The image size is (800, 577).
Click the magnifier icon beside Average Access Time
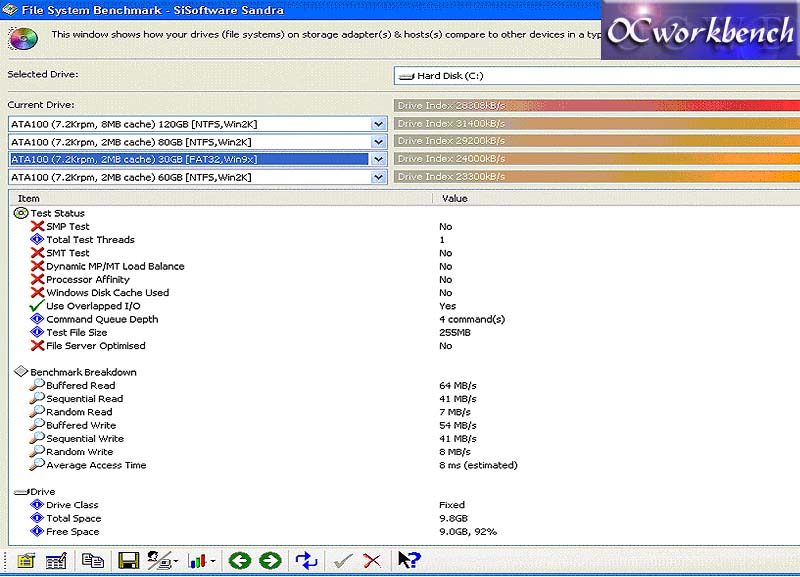pyautogui.click(x=37, y=464)
